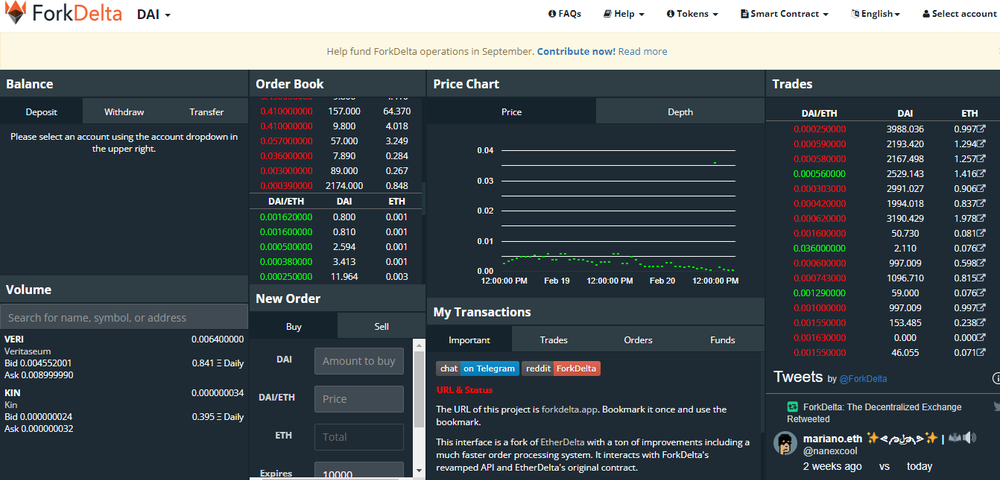Open the Important transactions tab

(x=469, y=340)
